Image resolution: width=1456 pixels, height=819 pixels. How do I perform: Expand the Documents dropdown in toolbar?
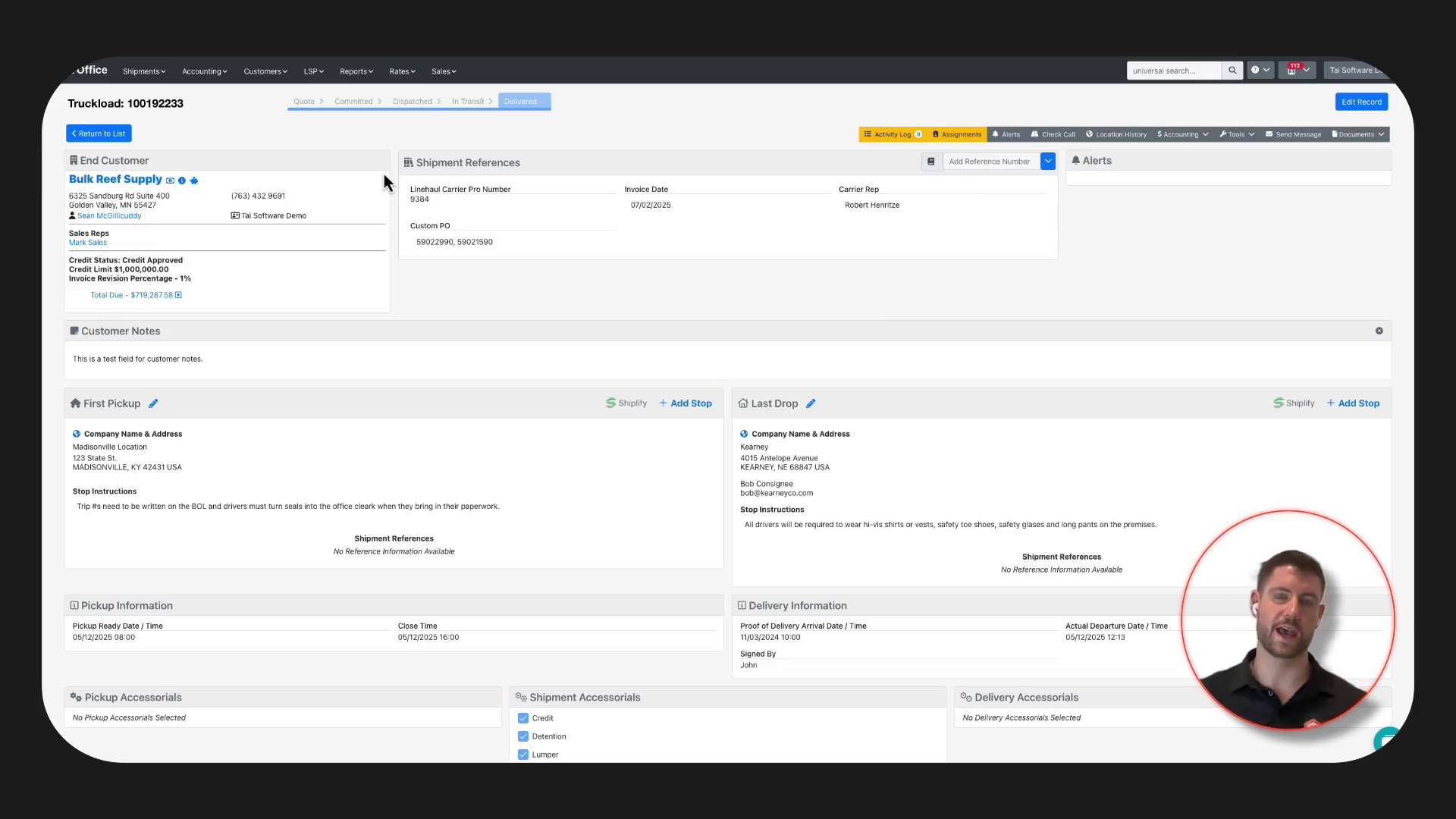tap(1358, 134)
